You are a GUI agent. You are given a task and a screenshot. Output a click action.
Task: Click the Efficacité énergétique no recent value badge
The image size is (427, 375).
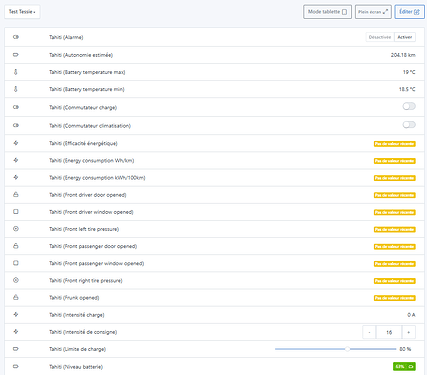click(x=395, y=144)
